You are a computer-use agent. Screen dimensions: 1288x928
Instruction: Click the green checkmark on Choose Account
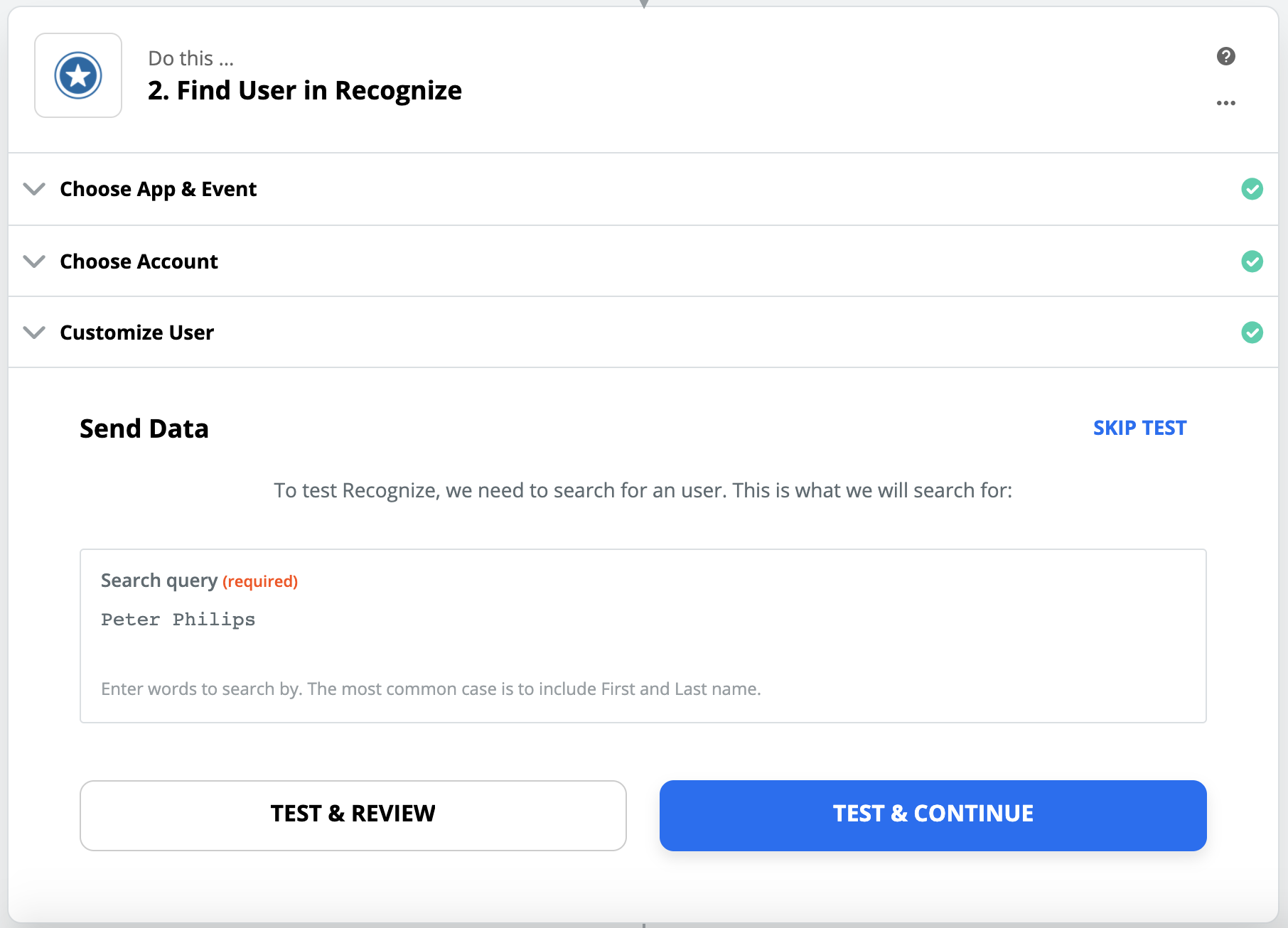point(1252,261)
